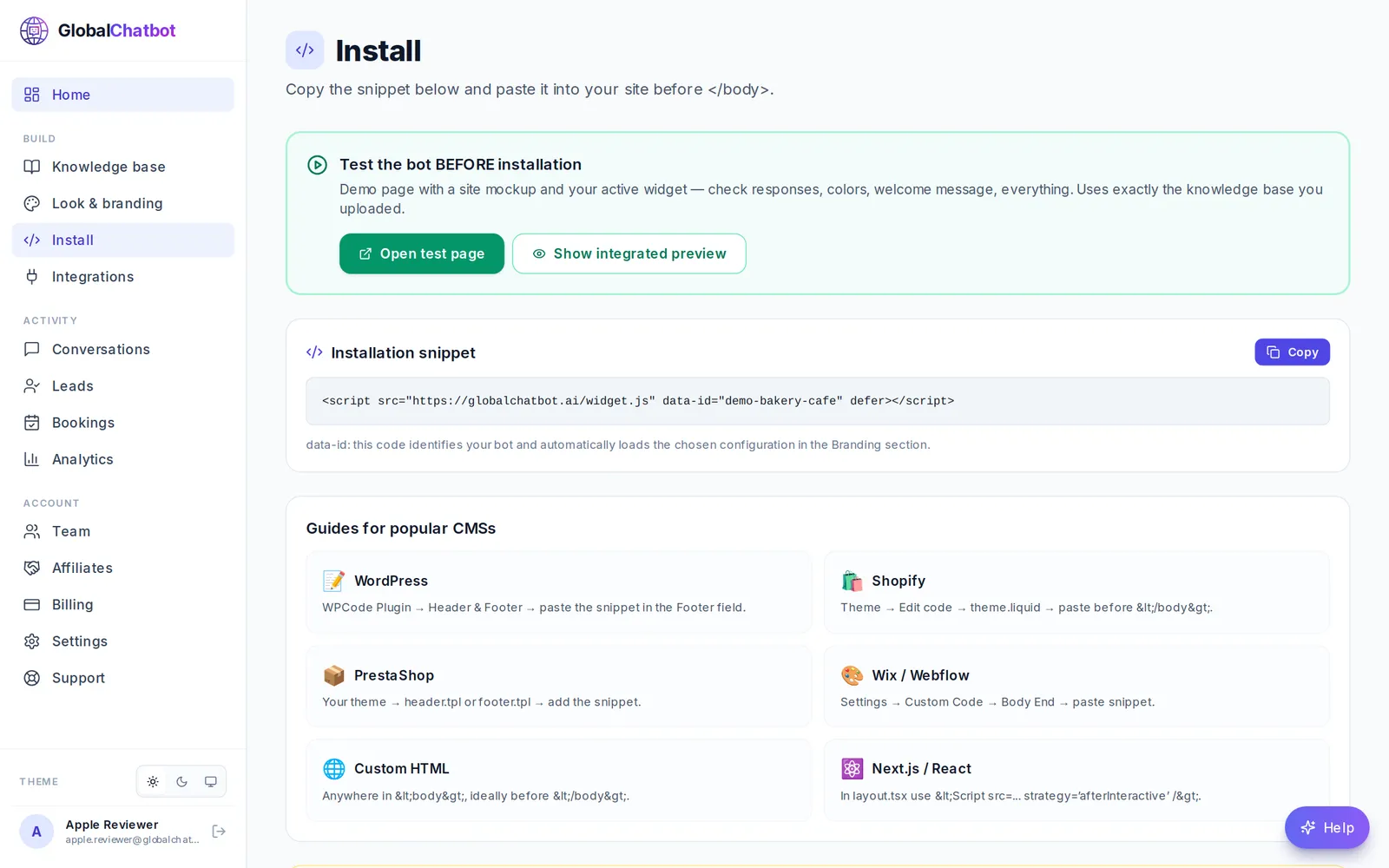This screenshot has height=868, width=1389.
Task: Open the Shopify guide card
Action: click(x=1076, y=592)
